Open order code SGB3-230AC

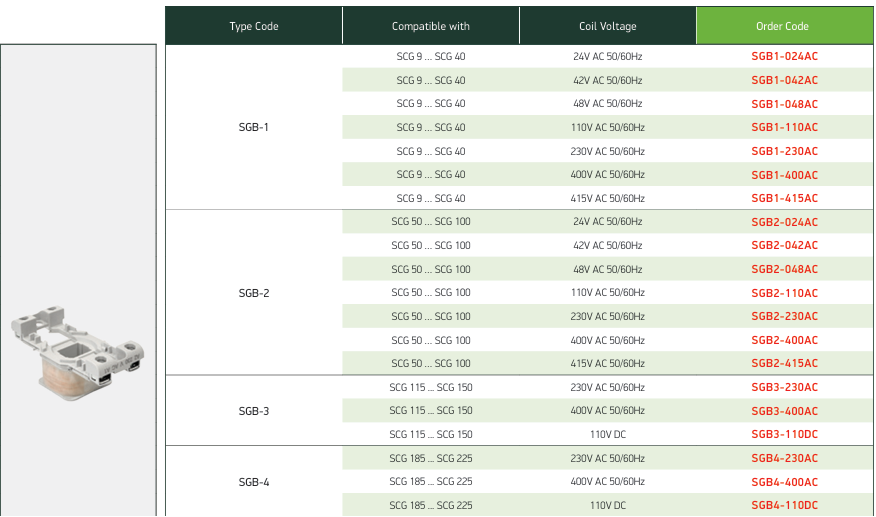[x=784, y=387]
